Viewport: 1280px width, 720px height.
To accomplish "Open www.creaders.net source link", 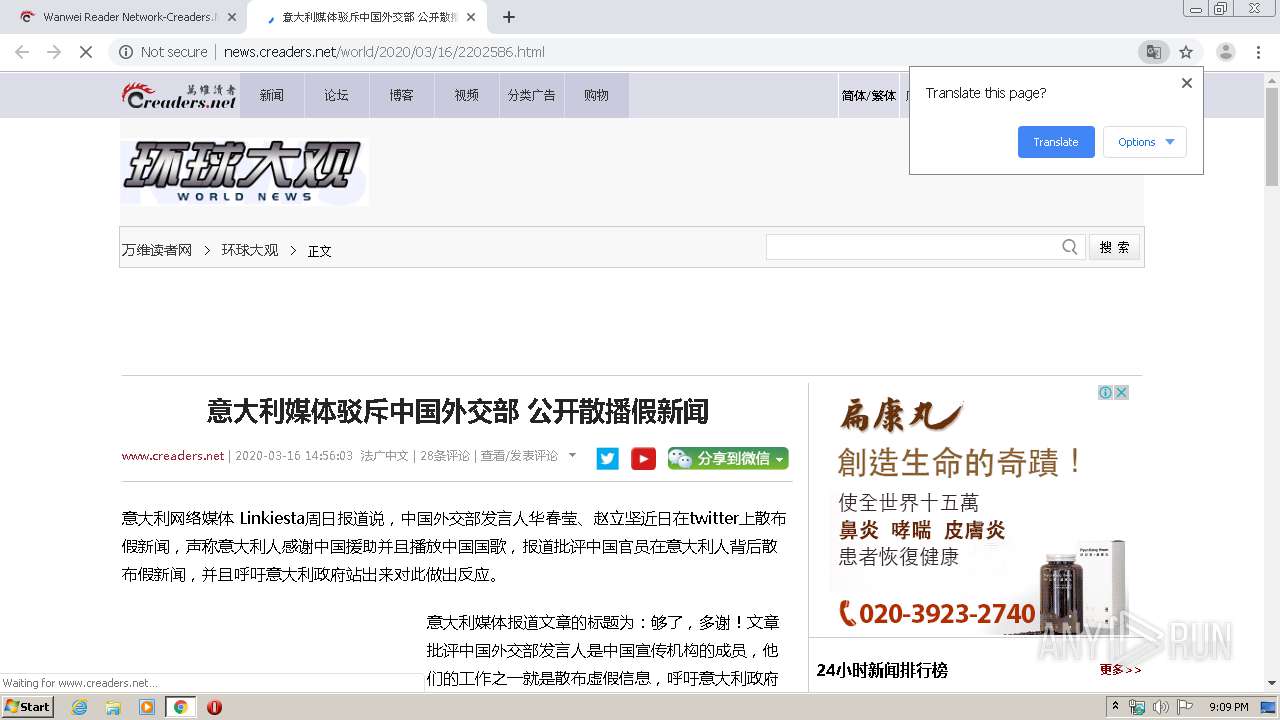I will pyautogui.click(x=173, y=456).
